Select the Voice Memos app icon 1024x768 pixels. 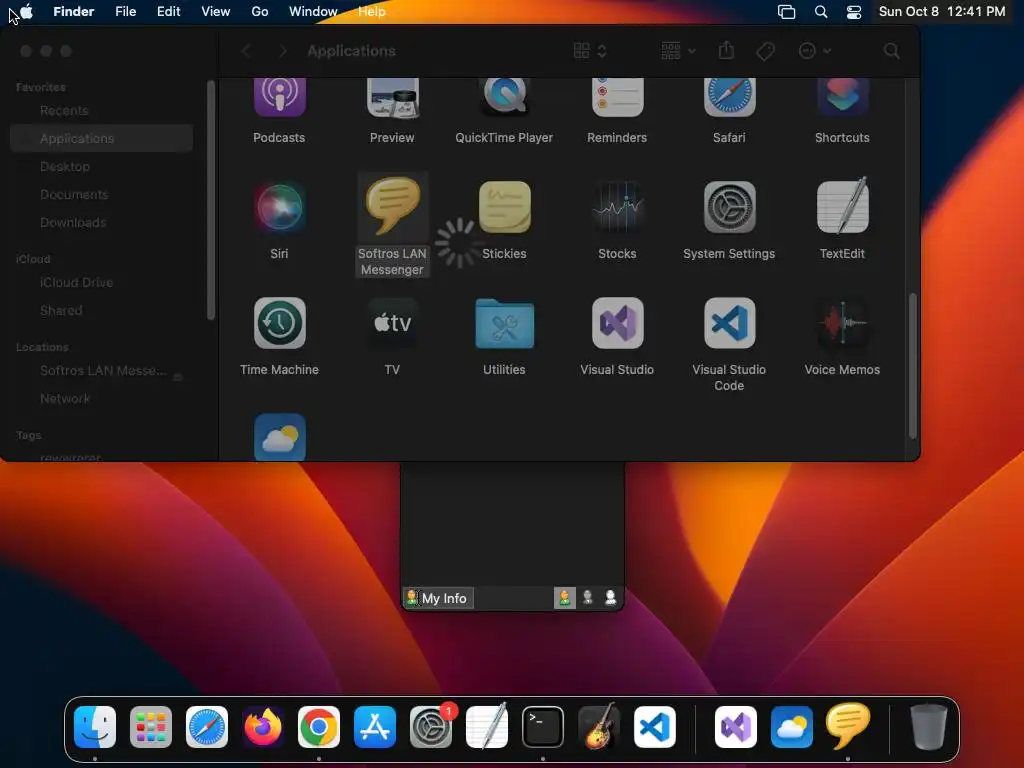click(x=842, y=323)
